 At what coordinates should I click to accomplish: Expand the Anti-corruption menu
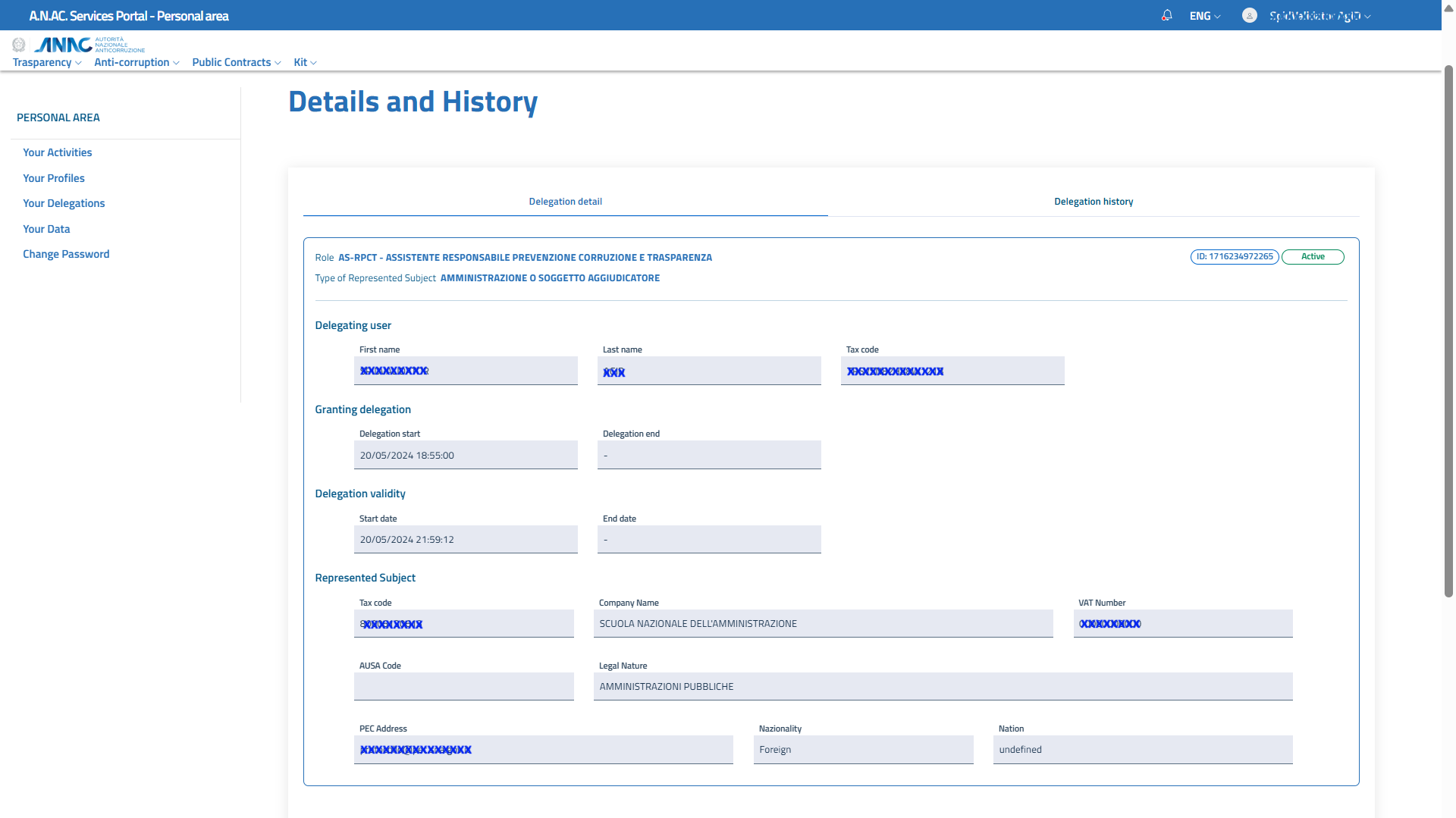[136, 62]
